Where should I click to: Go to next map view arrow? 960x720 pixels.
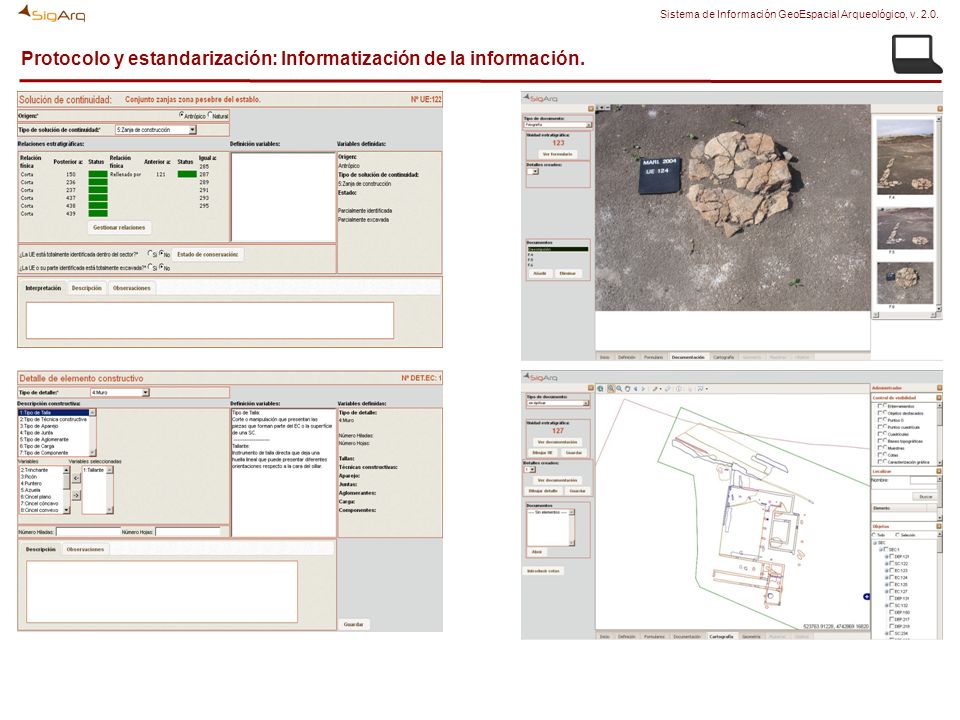[x=643, y=389]
